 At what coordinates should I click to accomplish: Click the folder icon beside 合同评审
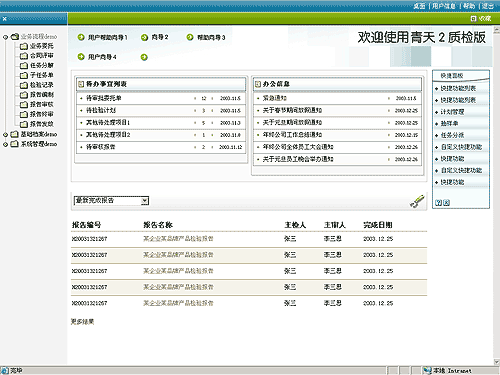coord(24,56)
